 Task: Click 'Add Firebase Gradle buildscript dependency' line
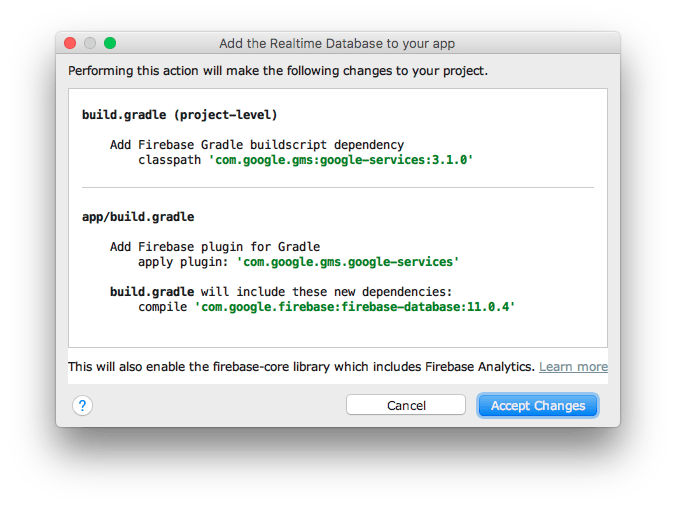tap(257, 145)
